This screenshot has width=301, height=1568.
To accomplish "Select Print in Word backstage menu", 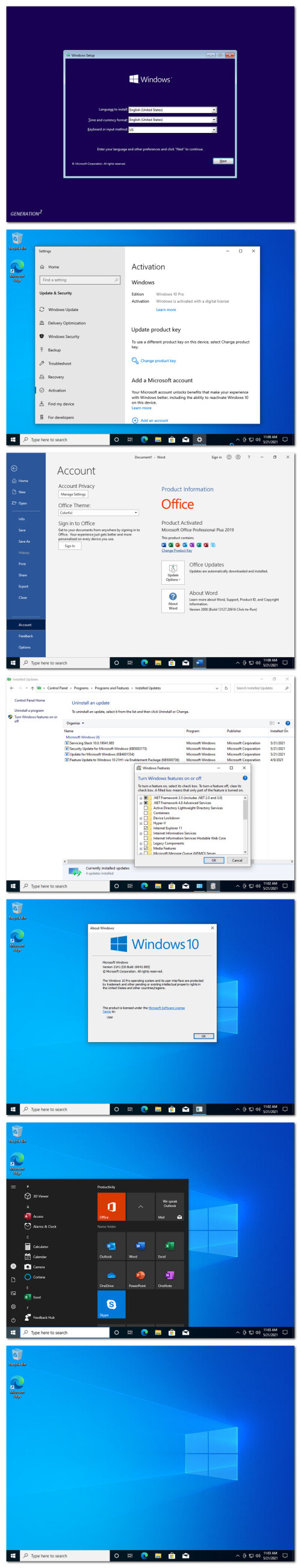I will [x=22, y=564].
